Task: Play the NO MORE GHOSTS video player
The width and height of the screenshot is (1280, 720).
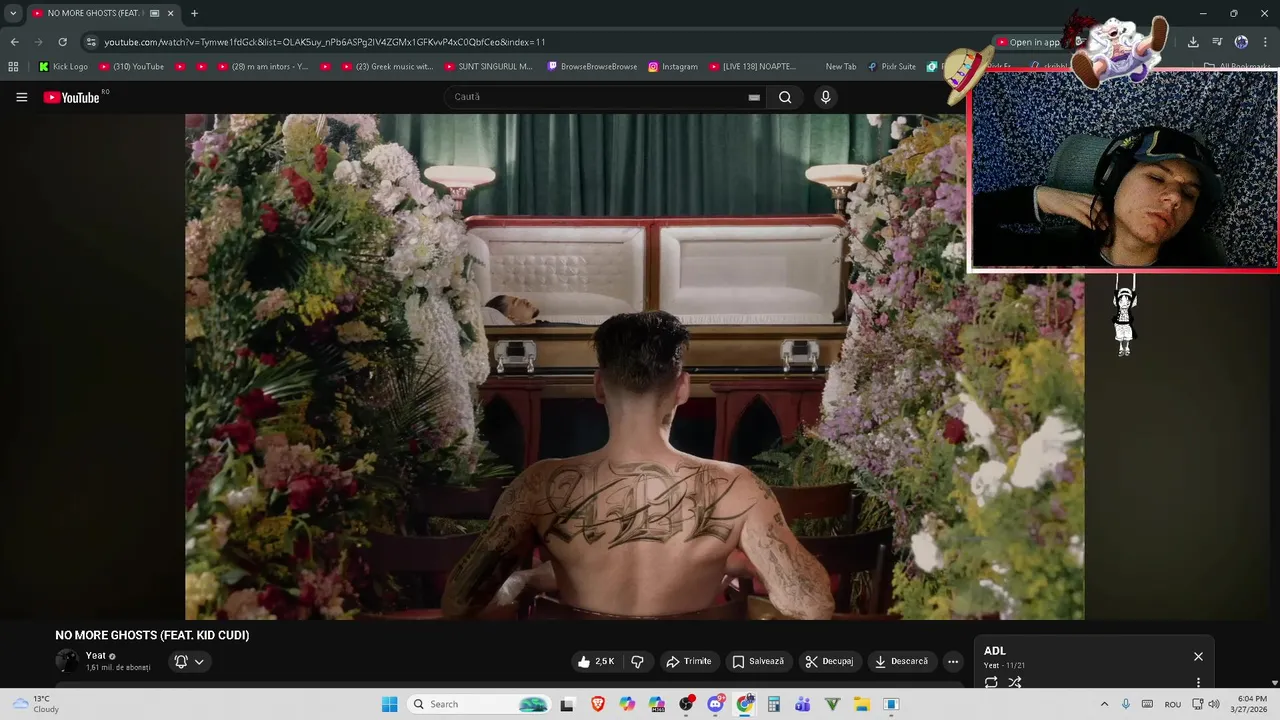Action: [634, 366]
